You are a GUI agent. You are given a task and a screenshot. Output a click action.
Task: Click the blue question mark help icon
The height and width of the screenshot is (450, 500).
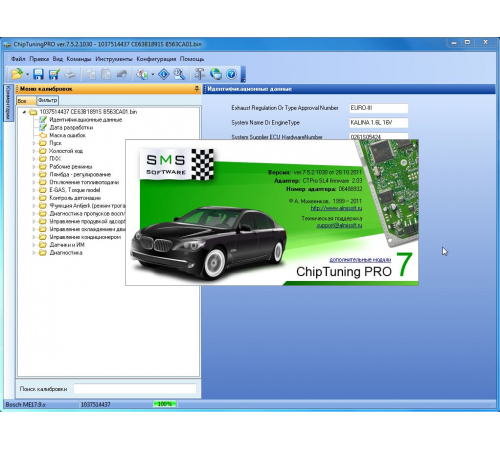[231, 74]
